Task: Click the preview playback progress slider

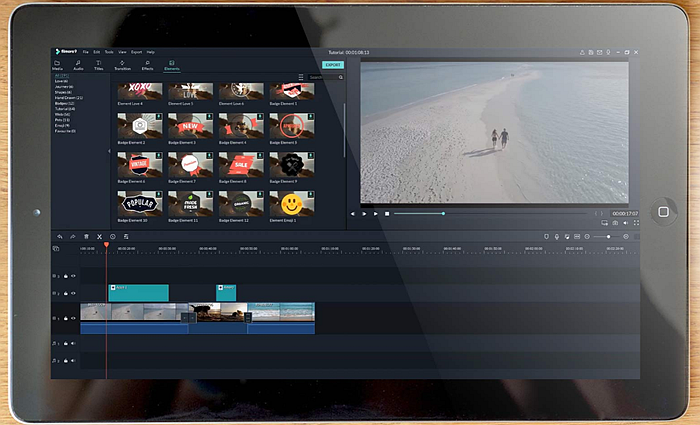Action: [x=490, y=214]
